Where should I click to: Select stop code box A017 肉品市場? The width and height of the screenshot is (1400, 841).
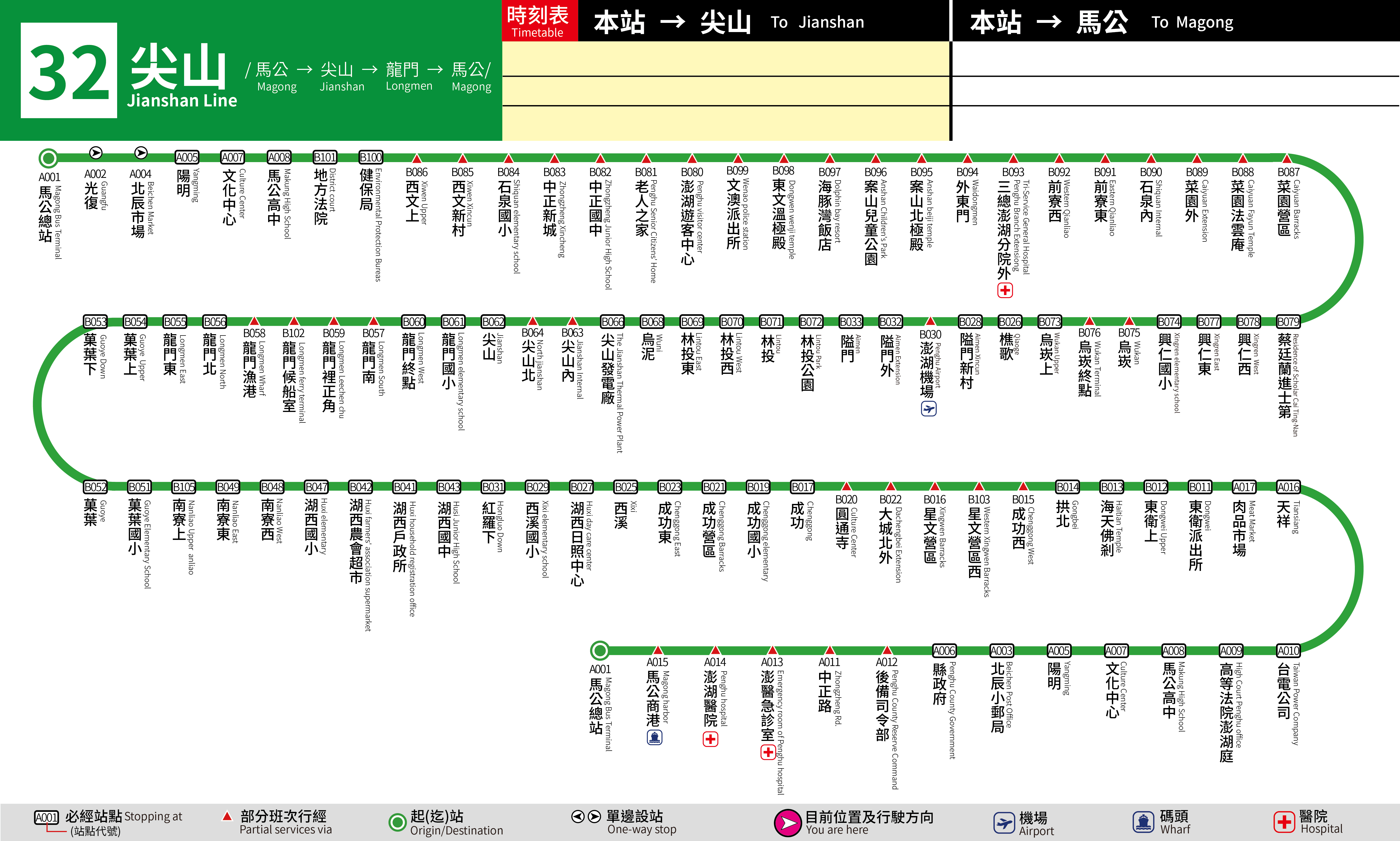click(x=1244, y=487)
